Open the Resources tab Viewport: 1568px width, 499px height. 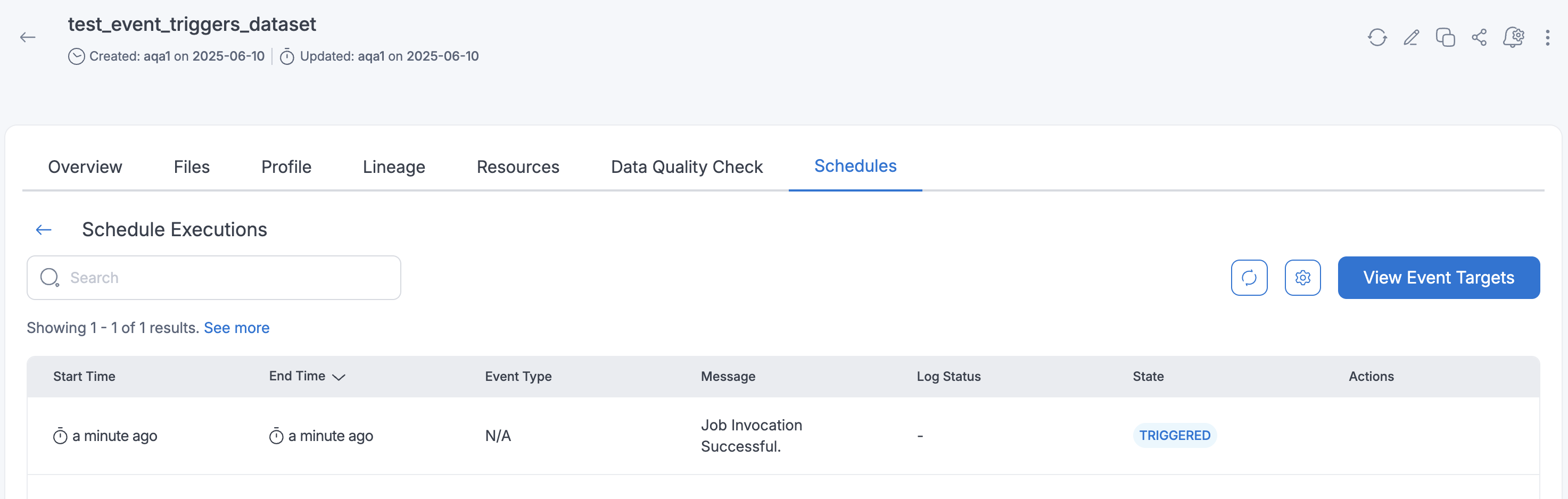(518, 167)
